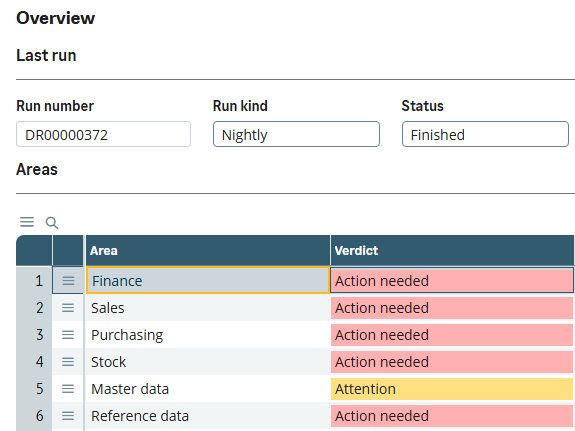Image resolution: width=575 pixels, height=431 pixels.
Task: Select row number 3 header
Action: click(x=34, y=335)
